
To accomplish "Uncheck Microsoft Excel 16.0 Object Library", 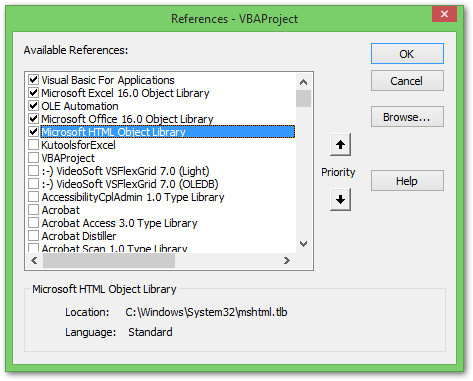I will tap(33, 93).
